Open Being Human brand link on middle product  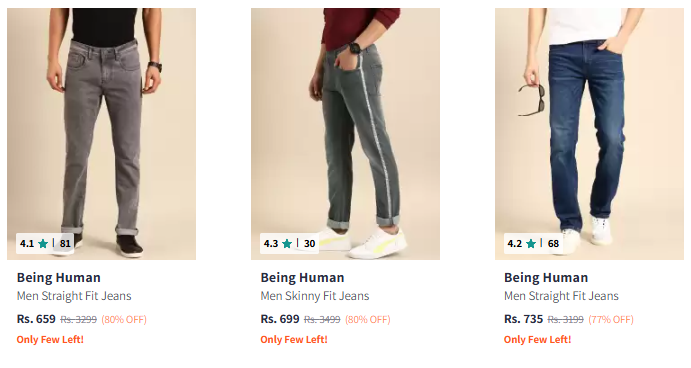tap(302, 278)
